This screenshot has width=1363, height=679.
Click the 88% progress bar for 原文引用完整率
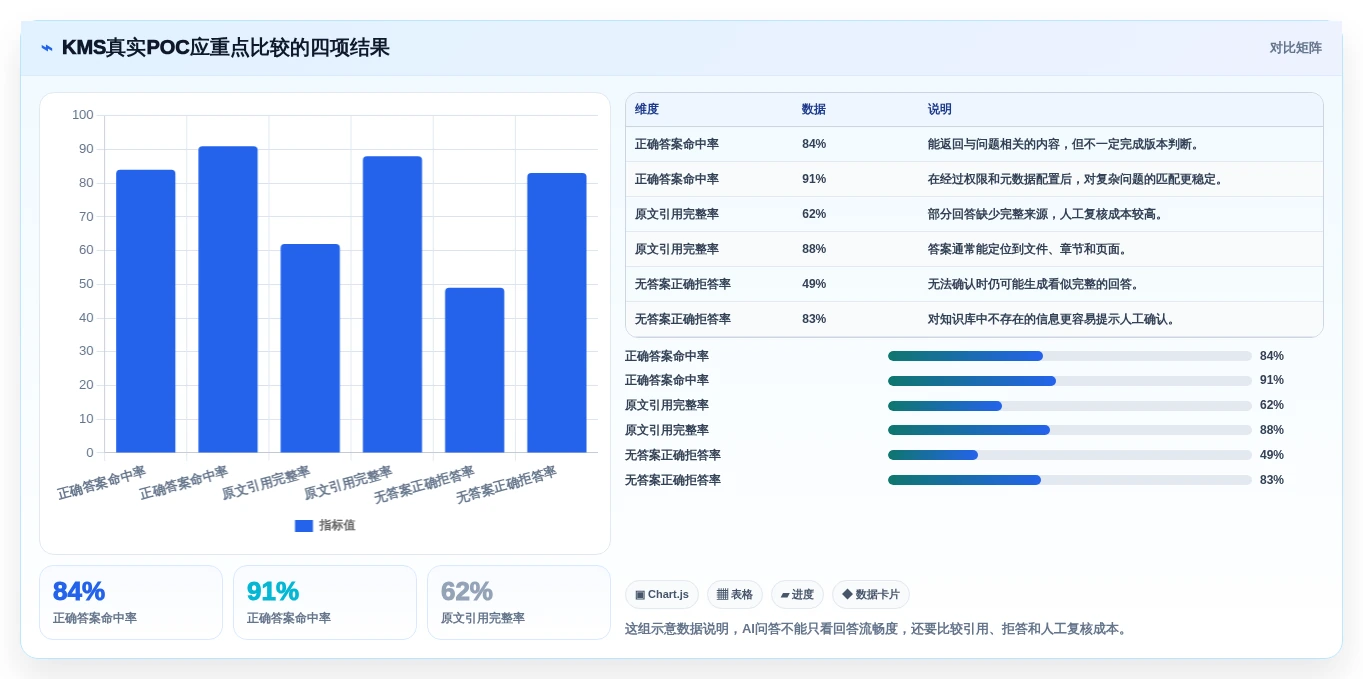[1069, 430]
